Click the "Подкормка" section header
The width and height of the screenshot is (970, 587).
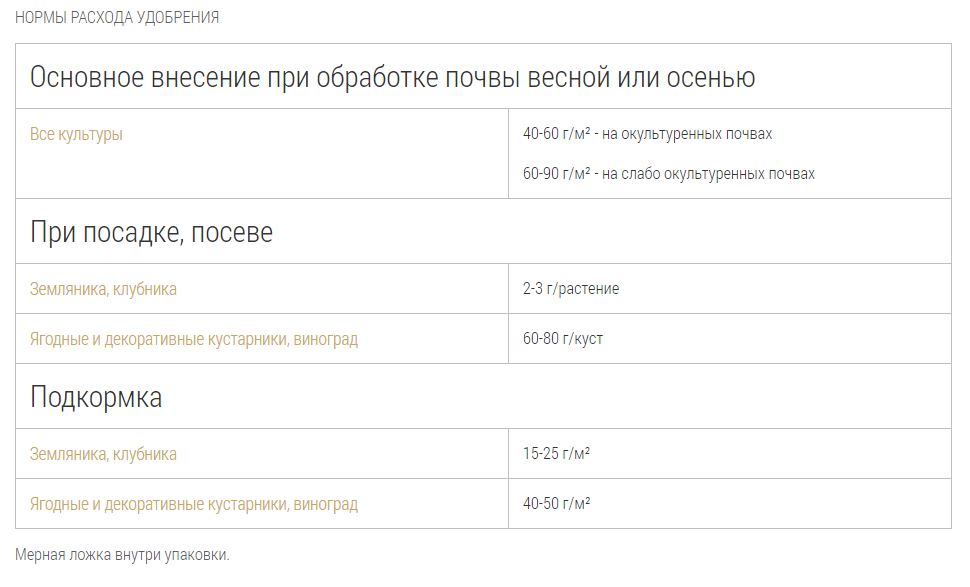96,397
